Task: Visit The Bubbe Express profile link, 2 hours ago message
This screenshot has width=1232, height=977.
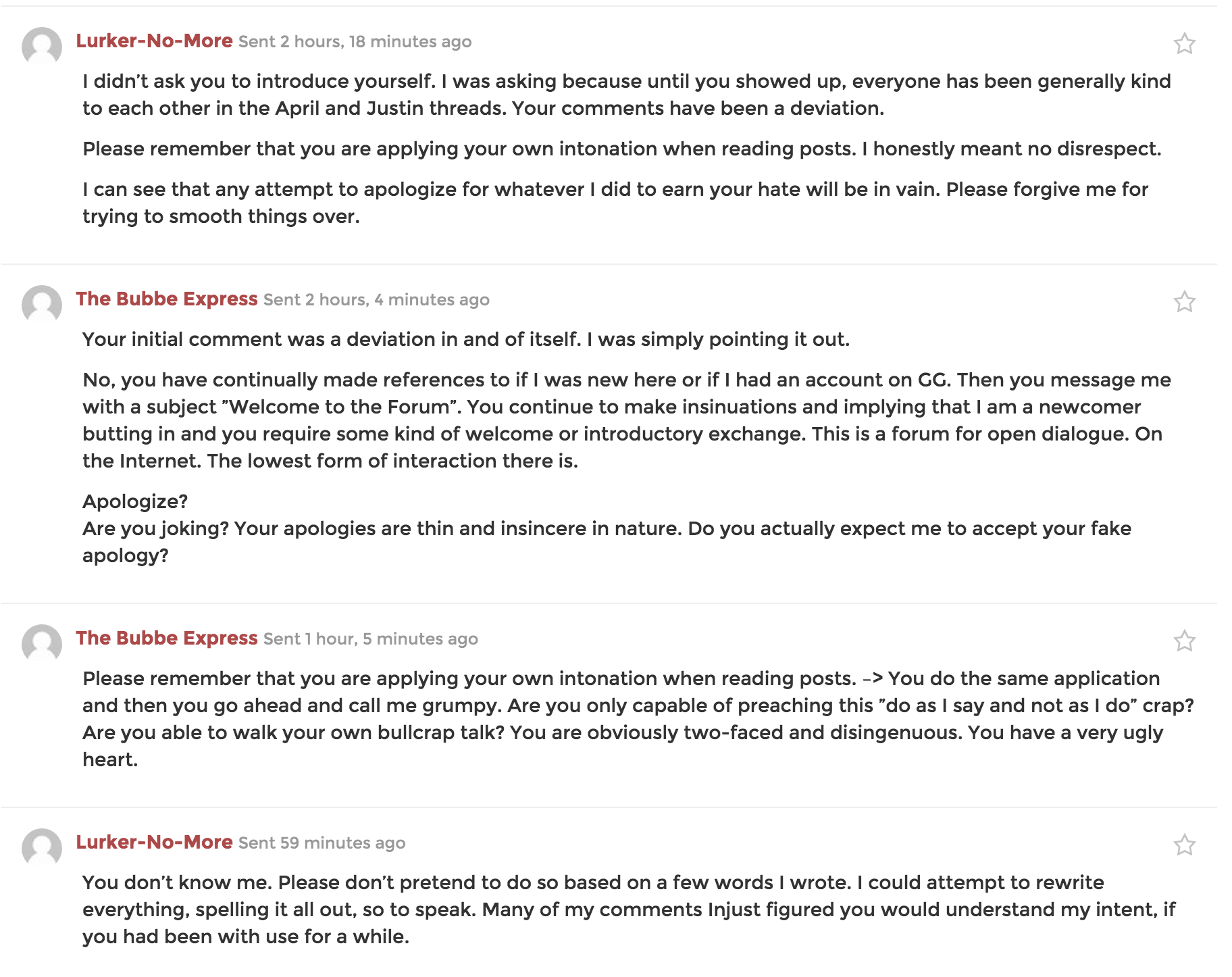Action: (x=167, y=299)
